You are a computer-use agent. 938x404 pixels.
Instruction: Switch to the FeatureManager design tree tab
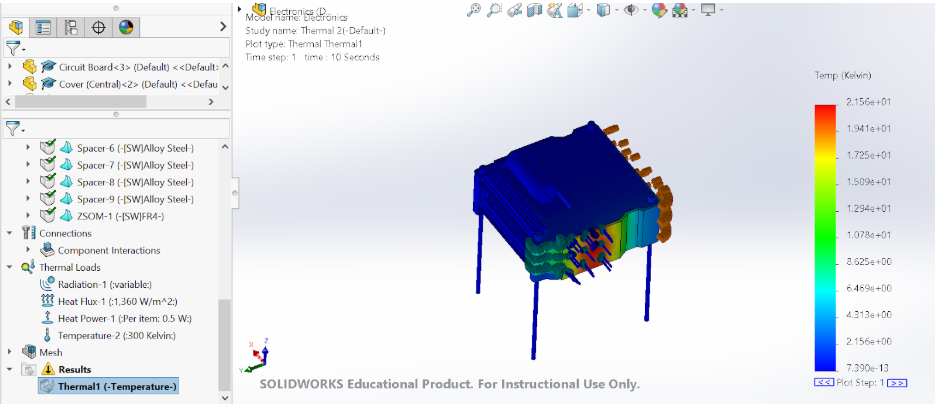click(16, 27)
